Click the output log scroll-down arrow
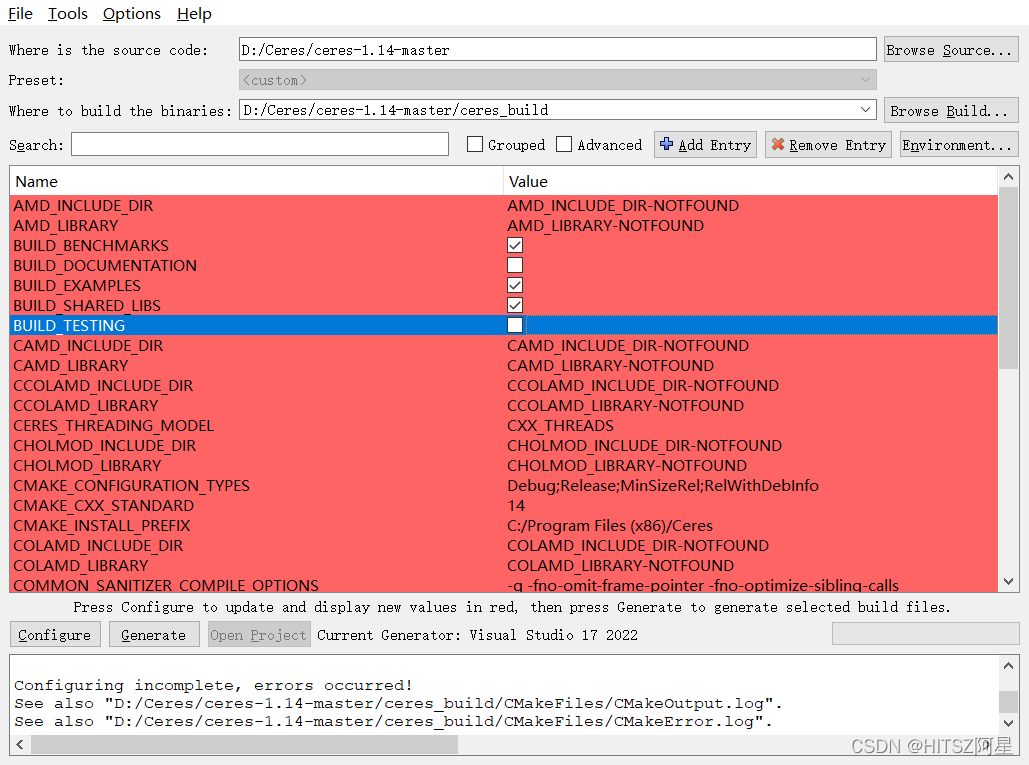Image resolution: width=1029 pixels, height=765 pixels. [1009, 722]
